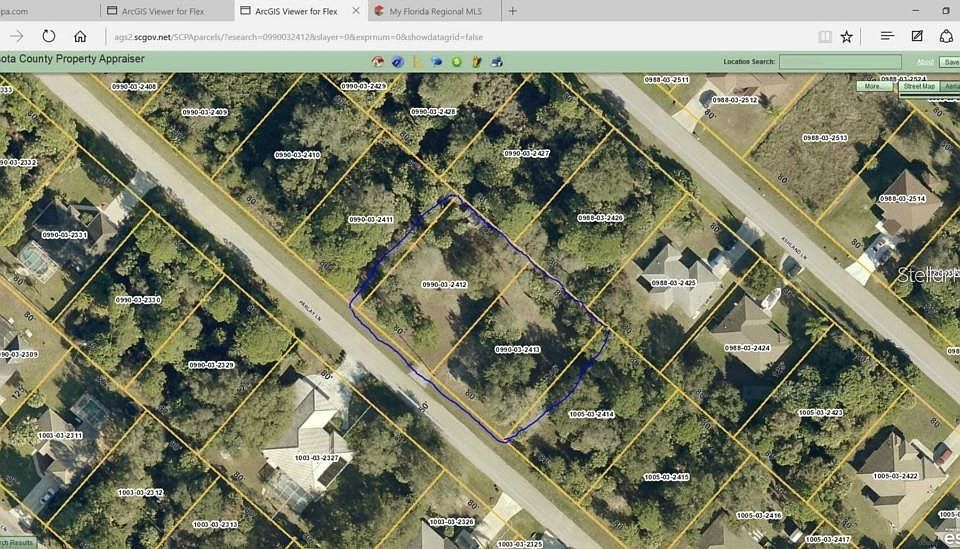Click the print map icon
This screenshot has height=549, width=960.
tap(497, 62)
